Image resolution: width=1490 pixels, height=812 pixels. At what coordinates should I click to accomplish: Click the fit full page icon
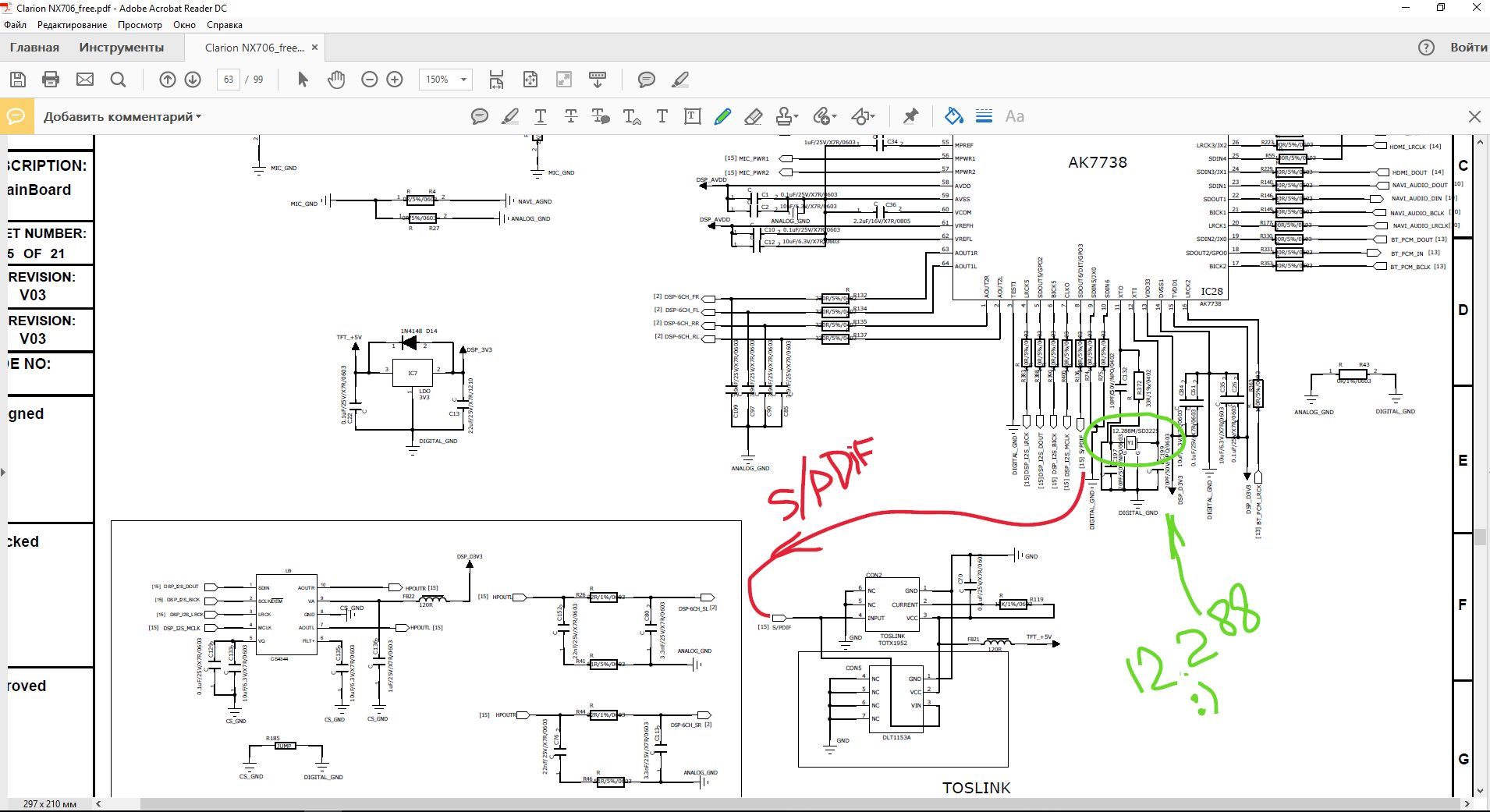[x=530, y=80]
